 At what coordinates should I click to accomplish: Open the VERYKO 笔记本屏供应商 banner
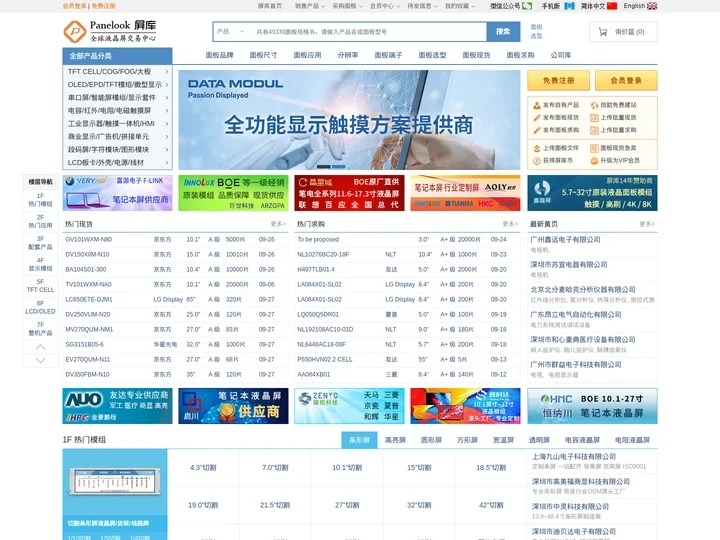(x=118, y=193)
